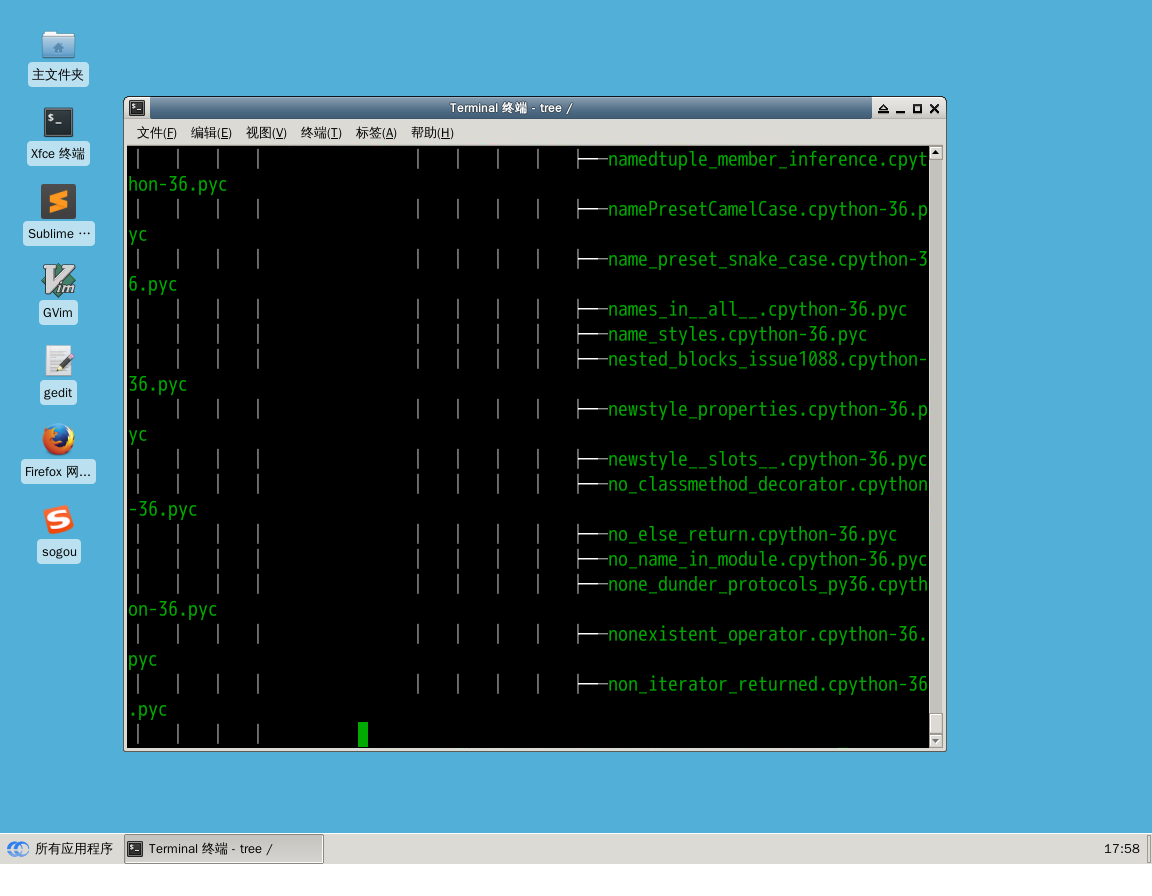Open the 所有应用程序 applications menu
The image size is (1152, 896).
pos(60,849)
